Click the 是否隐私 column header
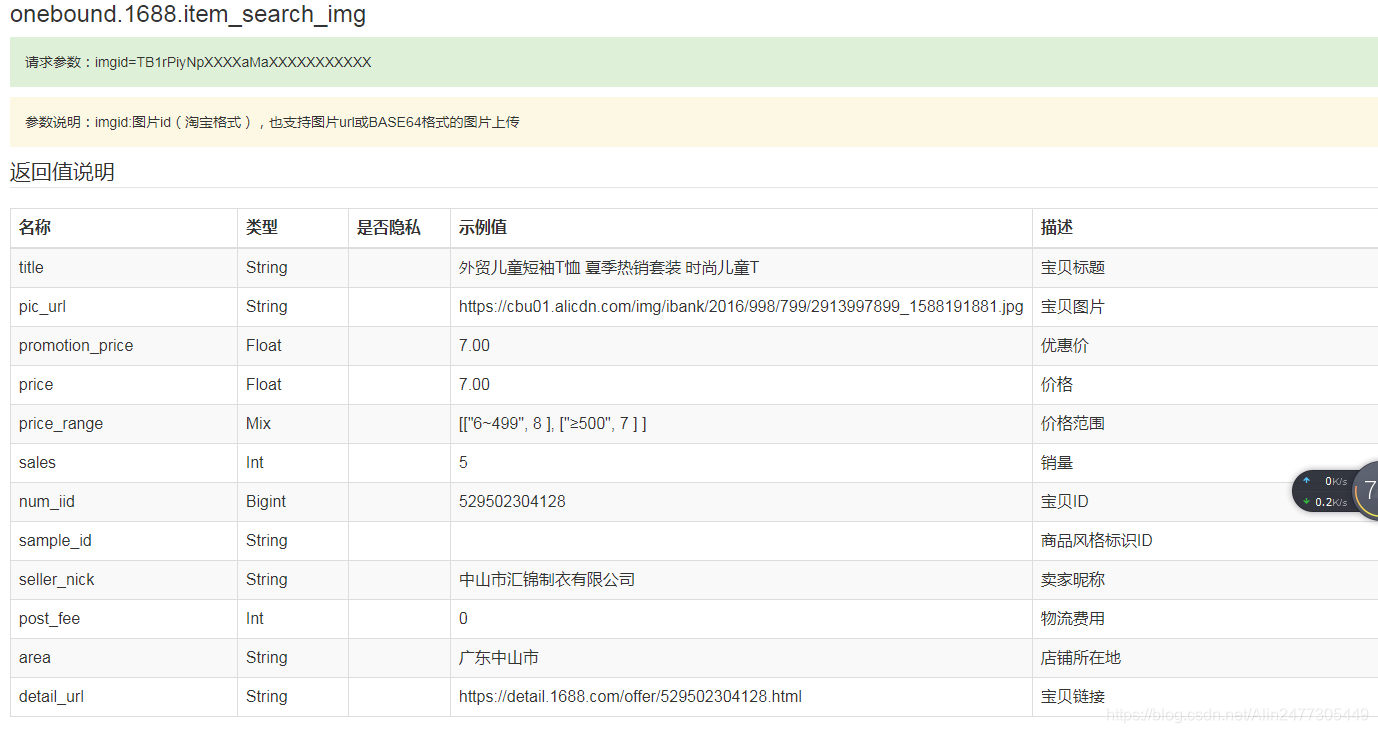Viewport: 1378px width, 733px height. (389, 228)
